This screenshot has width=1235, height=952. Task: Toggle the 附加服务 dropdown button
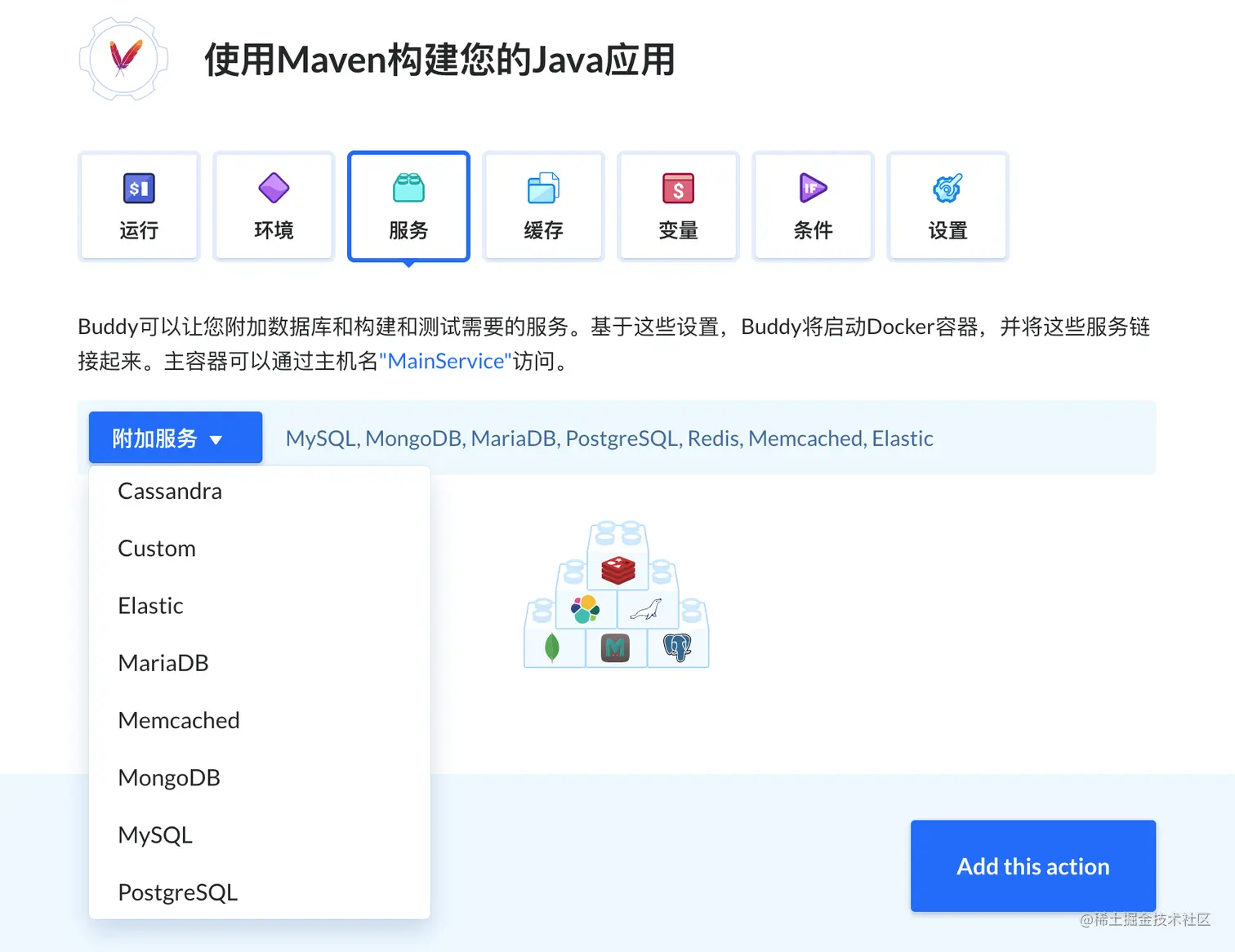(176, 438)
